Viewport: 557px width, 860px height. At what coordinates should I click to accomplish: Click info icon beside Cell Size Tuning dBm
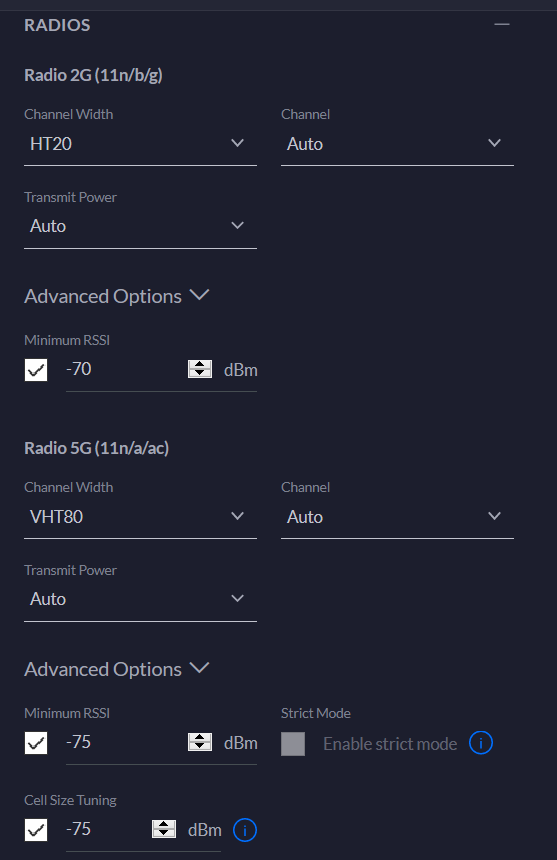tap(245, 830)
